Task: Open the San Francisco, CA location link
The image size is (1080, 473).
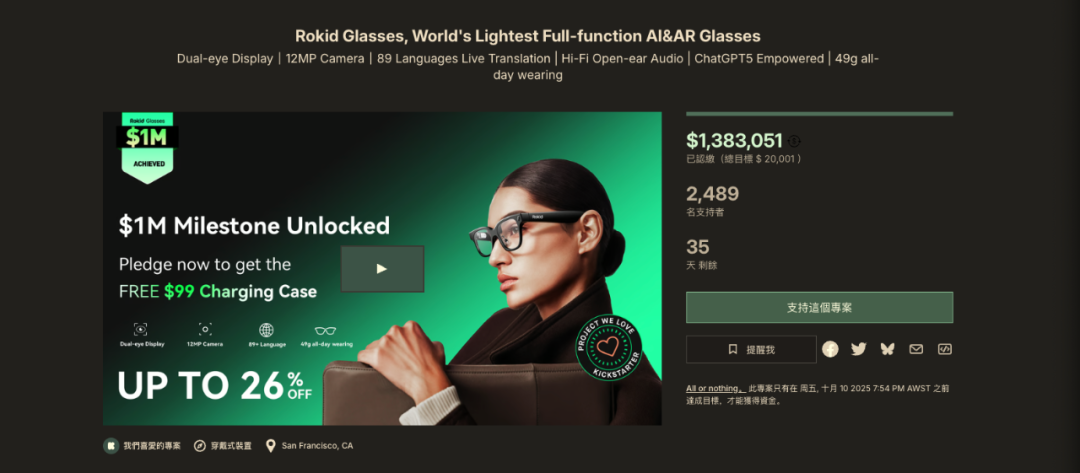Action: pyautogui.click(x=317, y=446)
